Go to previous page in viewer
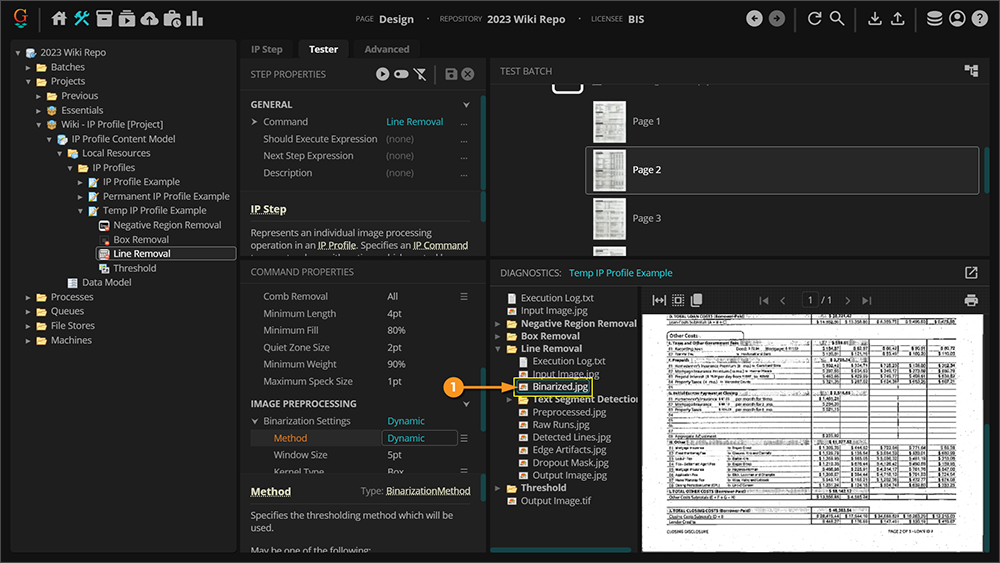1000x563 pixels. (783, 300)
